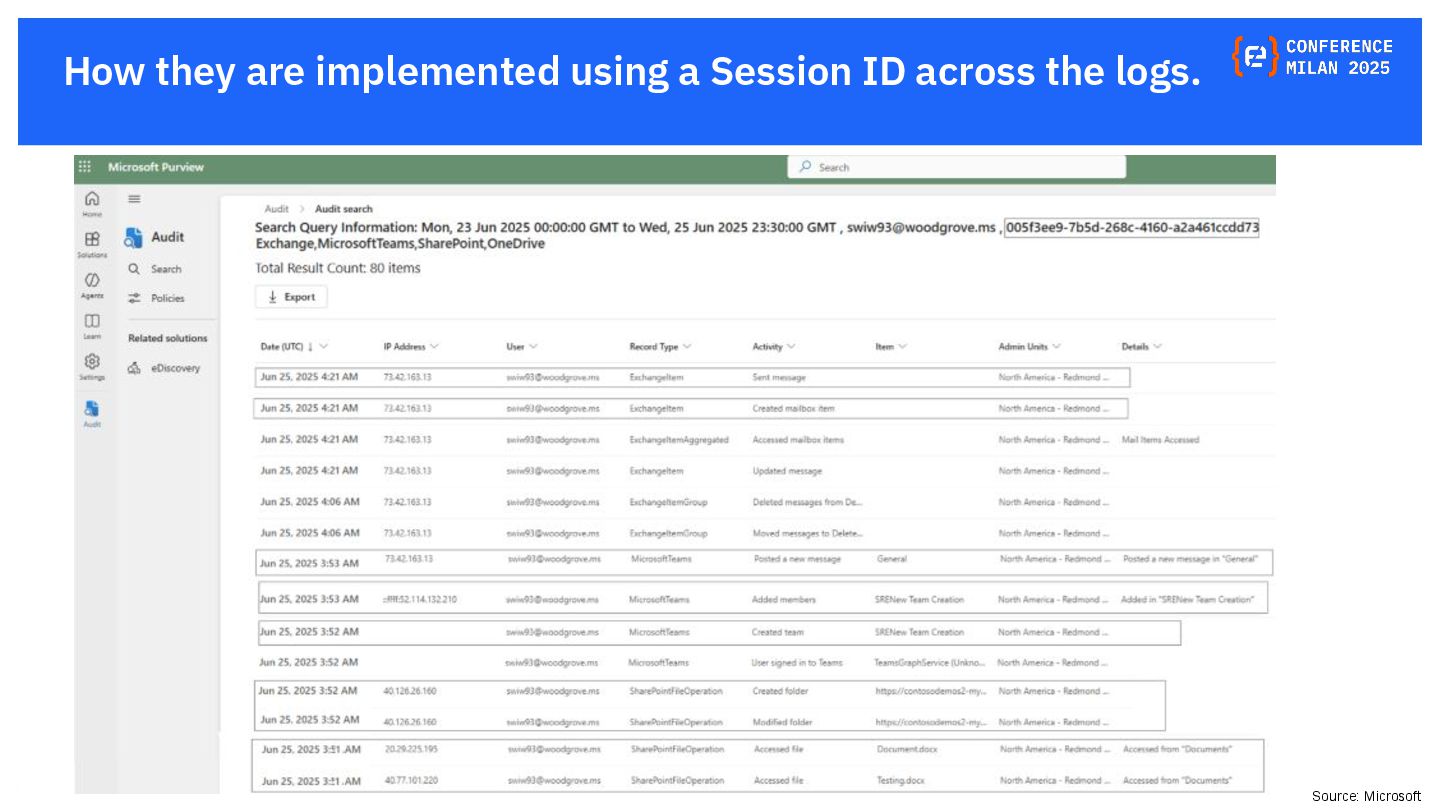Select the Posted a new message row
Screen dimensions: 1440x810
pyautogui.click(x=764, y=562)
